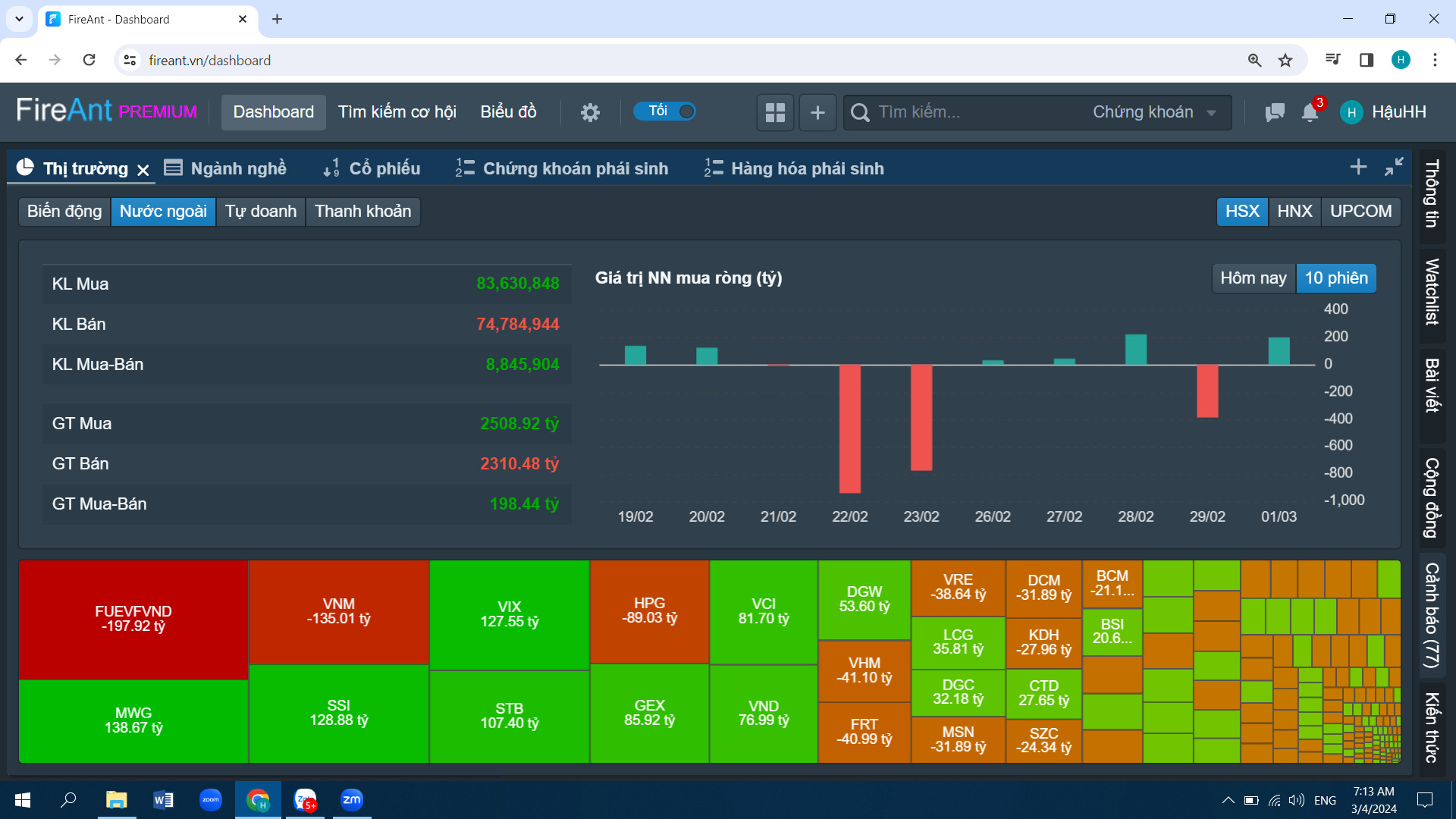Click the red FUEVFVND heatmap tile
The height and width of the screenshot is (819, 1456).
[x=133, y=619]
